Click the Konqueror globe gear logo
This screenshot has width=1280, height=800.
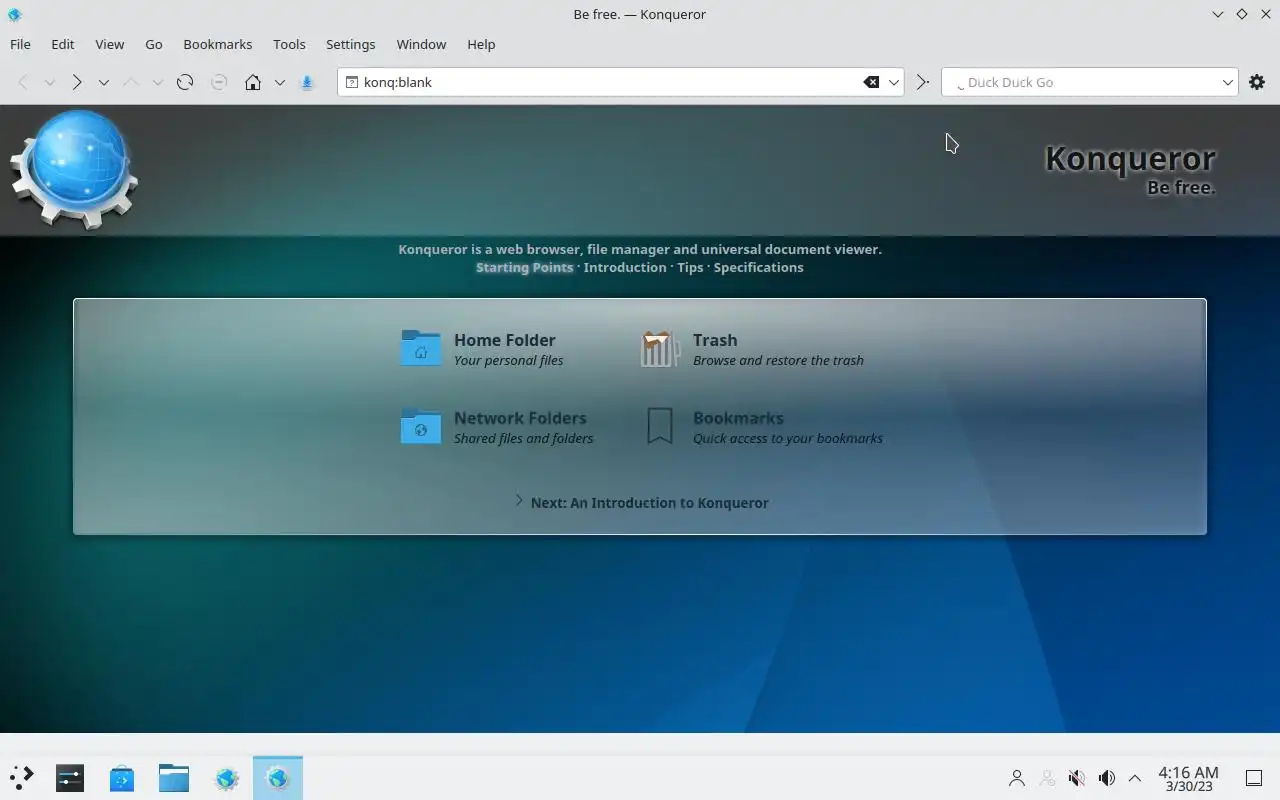click(x=74, y=169)
